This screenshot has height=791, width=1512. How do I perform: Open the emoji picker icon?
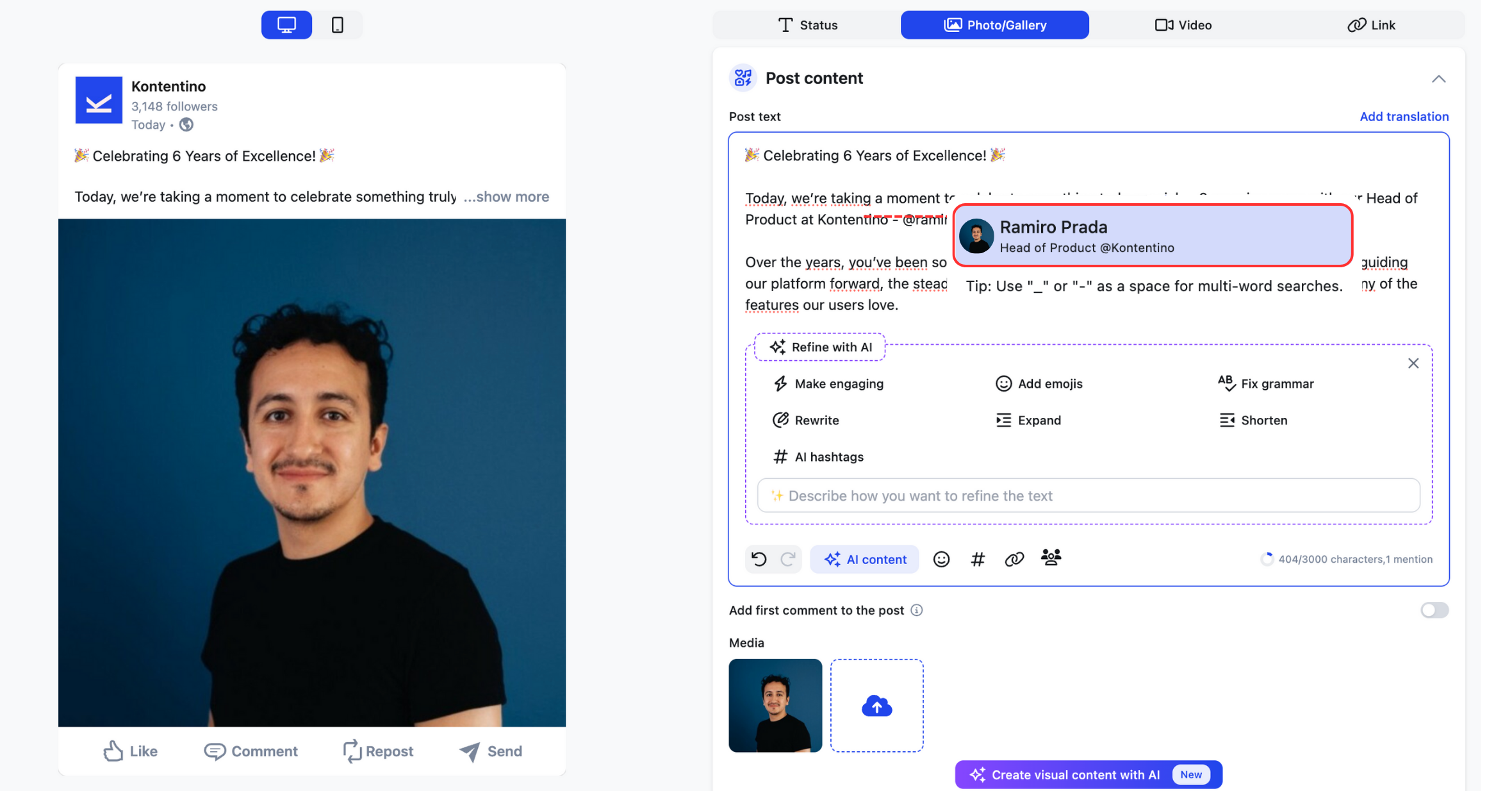coord(941,559)
